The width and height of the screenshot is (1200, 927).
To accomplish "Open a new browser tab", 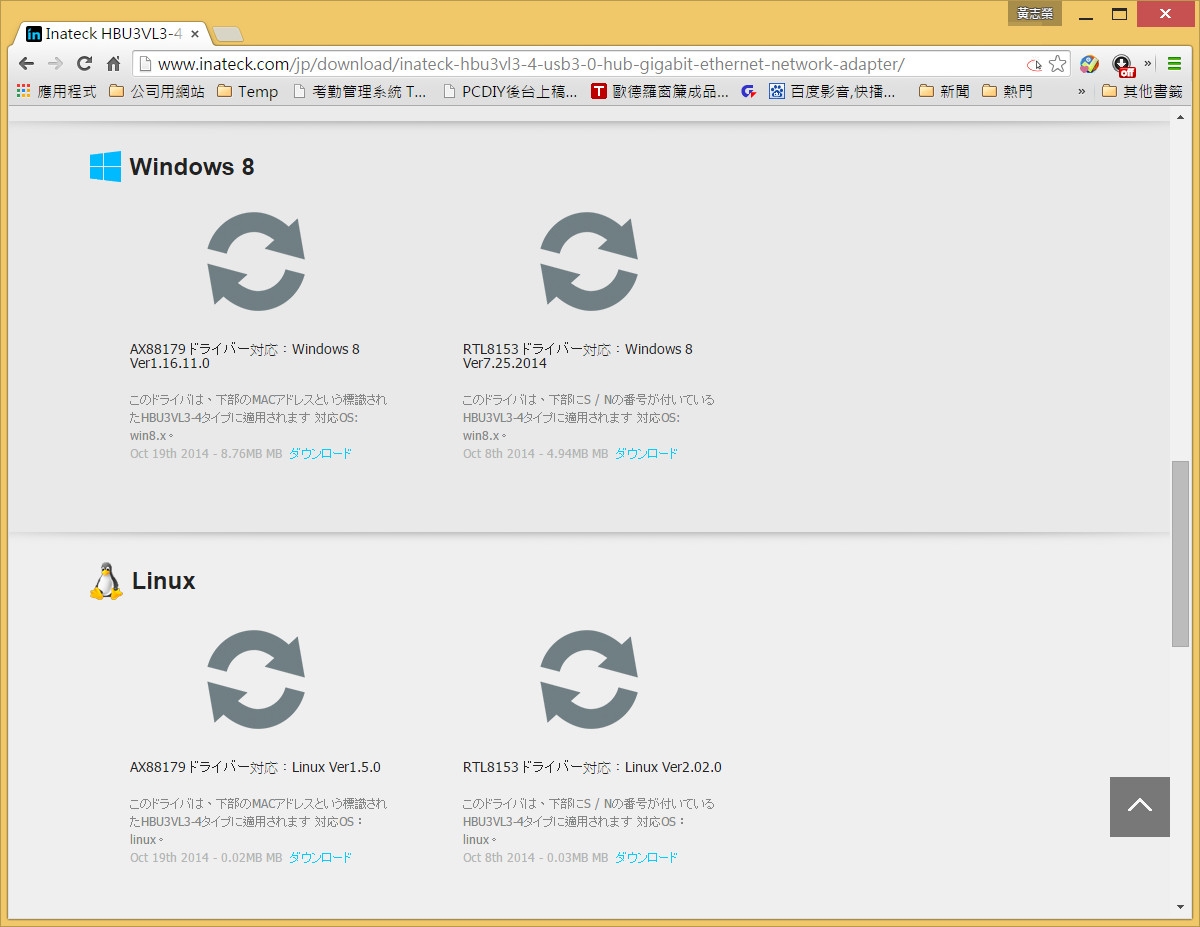I will [x=228, y=34].
